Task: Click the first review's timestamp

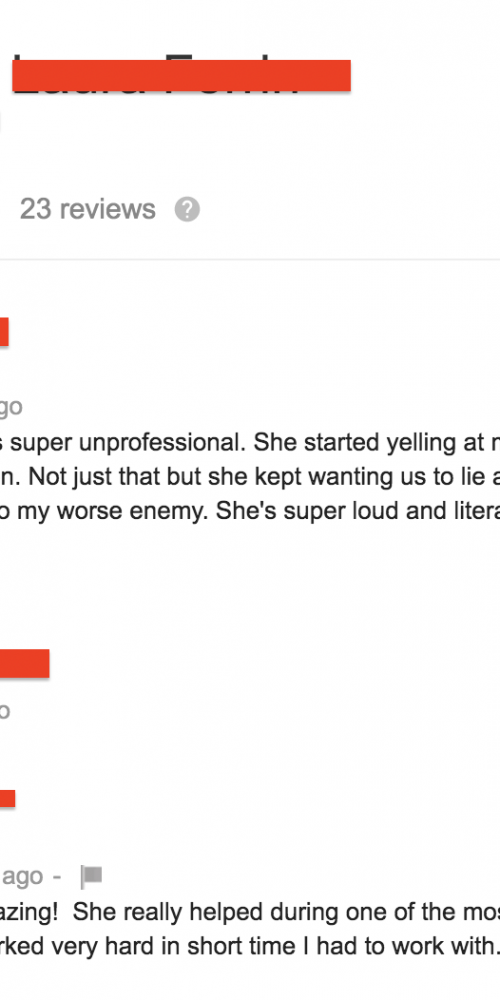Action: pyautogui.click(x=11, y=406)
